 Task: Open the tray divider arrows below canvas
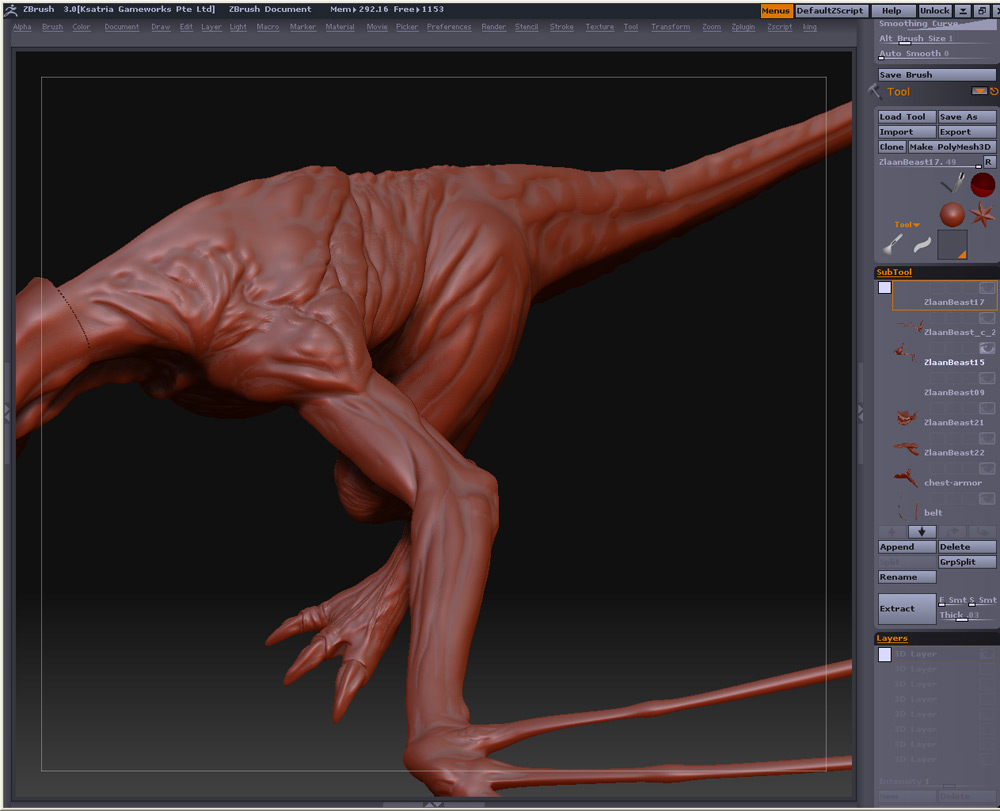click(433, 805)
